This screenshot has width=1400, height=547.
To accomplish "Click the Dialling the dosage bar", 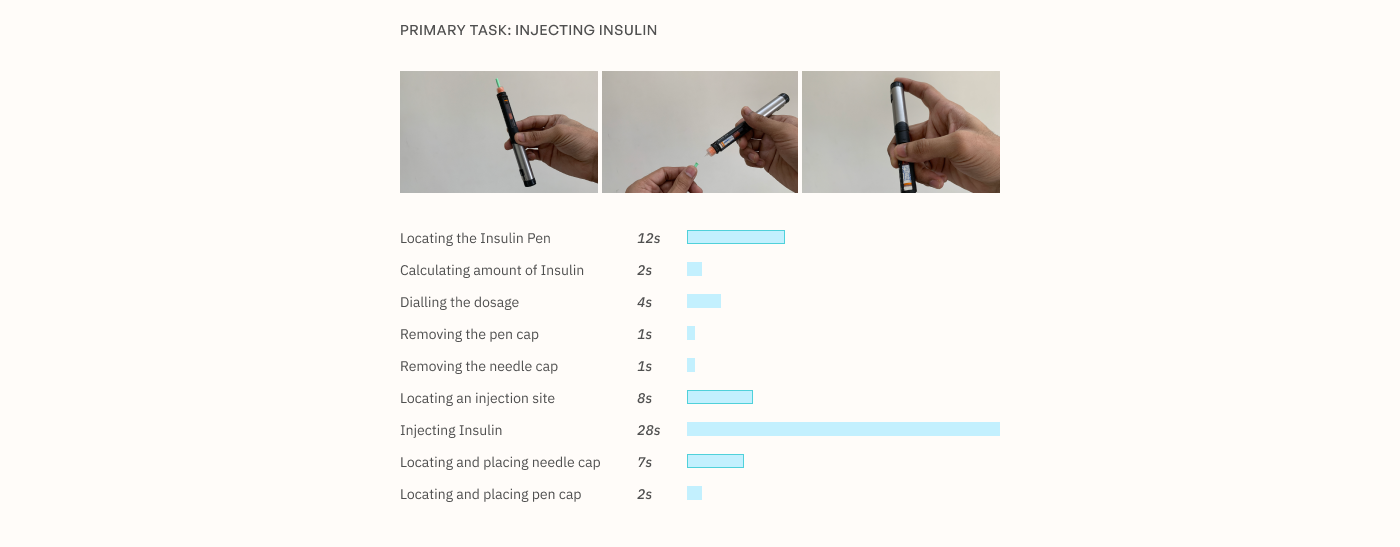I will click(703, 301).
